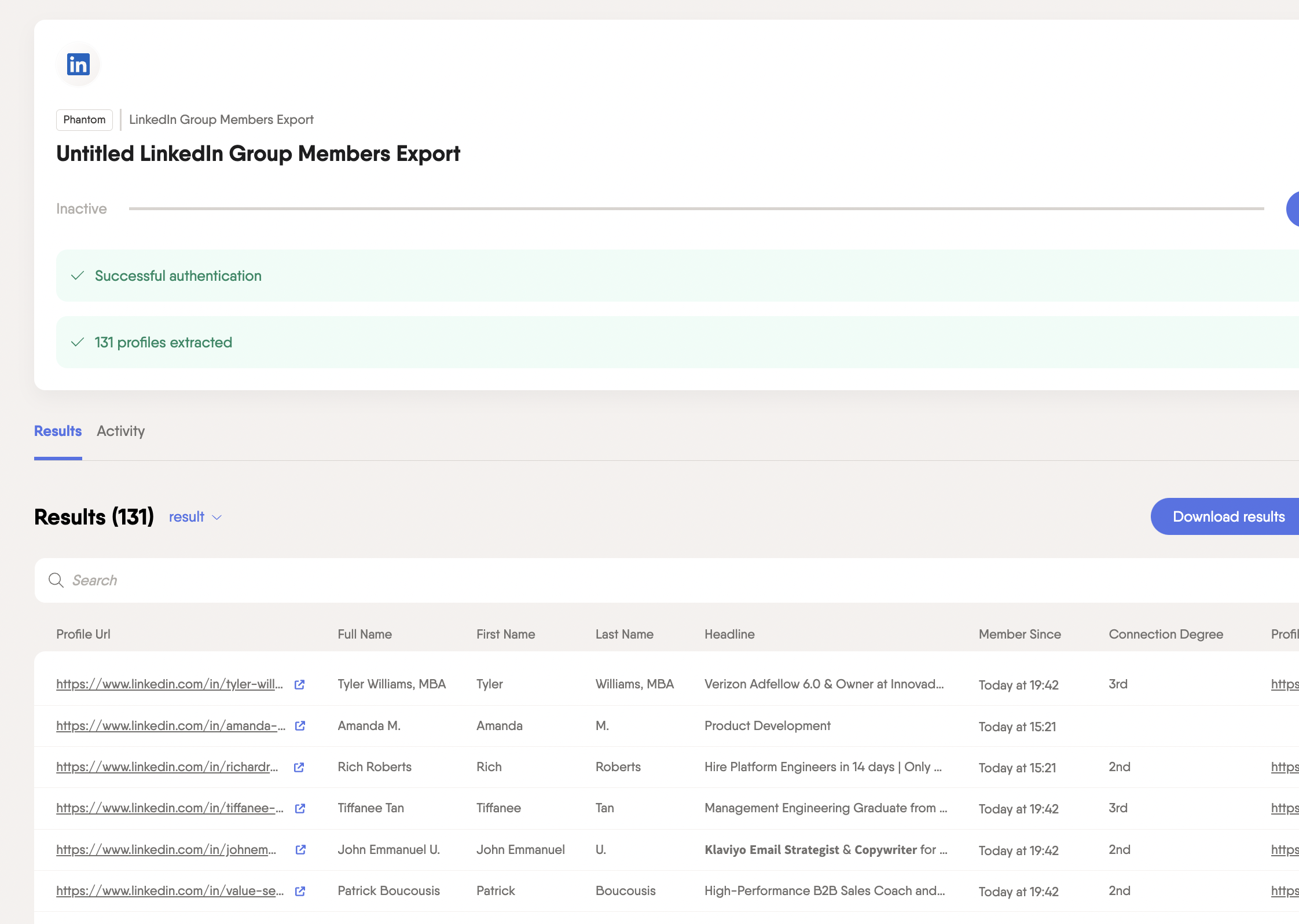Click the Phantom tag label
1299x924 pixels.
(85, 120)
